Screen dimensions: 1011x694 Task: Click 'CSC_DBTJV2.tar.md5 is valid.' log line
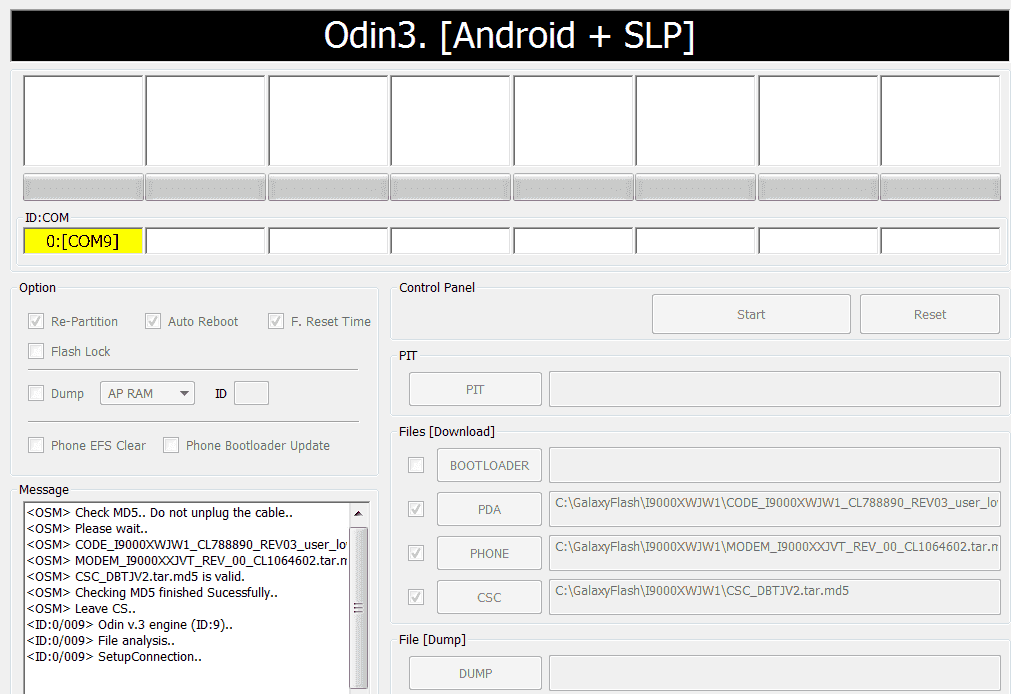point(136,577)
